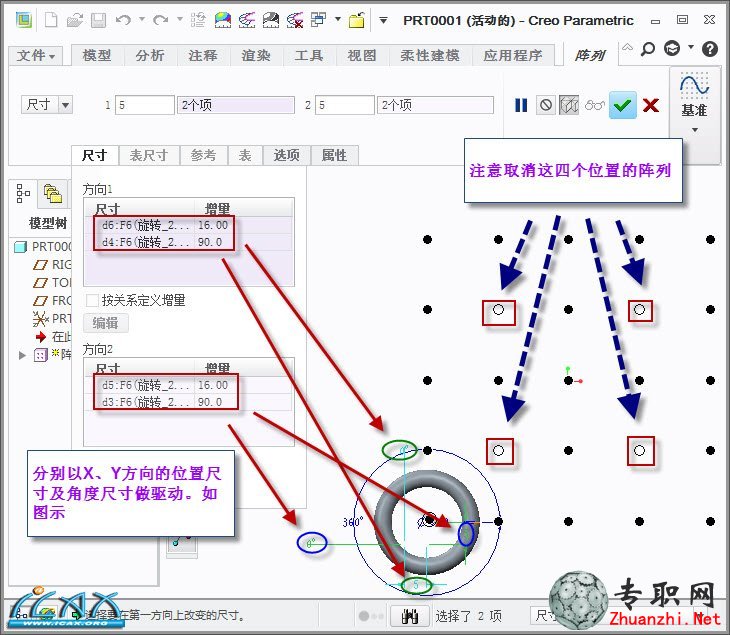Select the FRONT datum plane tree item
The width and height of the screenshot is (730, 635).
[52, 301]
